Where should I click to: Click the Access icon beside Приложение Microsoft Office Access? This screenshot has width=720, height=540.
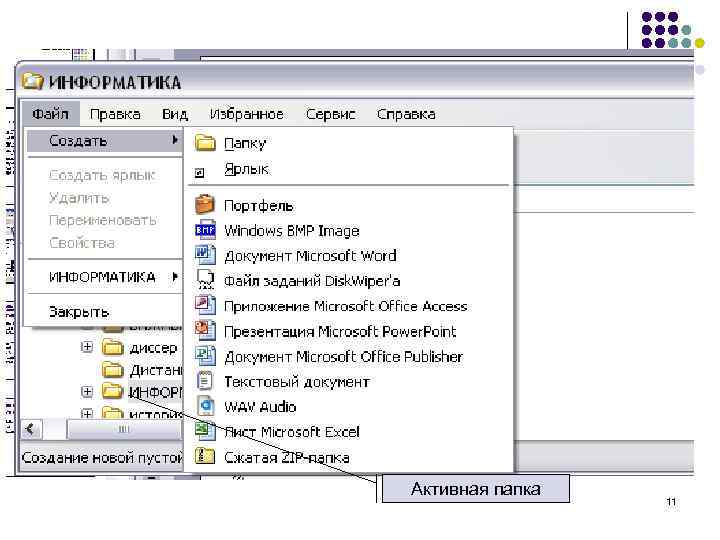point(205,304)
